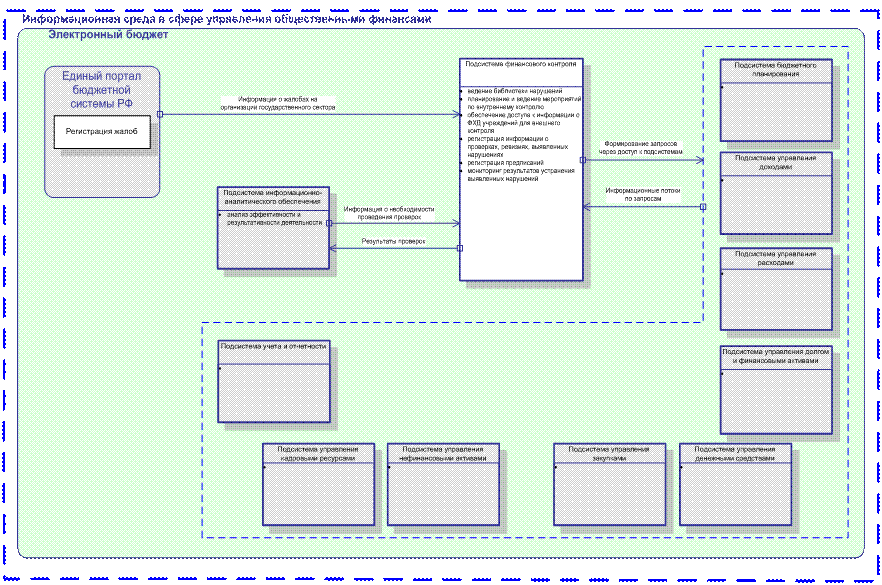Click the Подсистема управления закупками box
The height and width of the screenshot is (585, 882).
click(x=608, y=483)
